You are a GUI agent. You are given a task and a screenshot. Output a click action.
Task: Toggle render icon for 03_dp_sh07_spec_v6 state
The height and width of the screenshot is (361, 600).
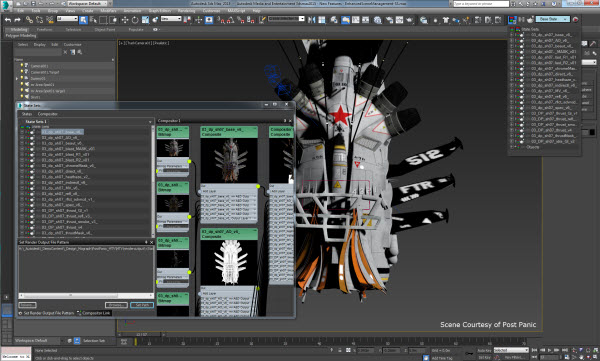pos(32,205)
